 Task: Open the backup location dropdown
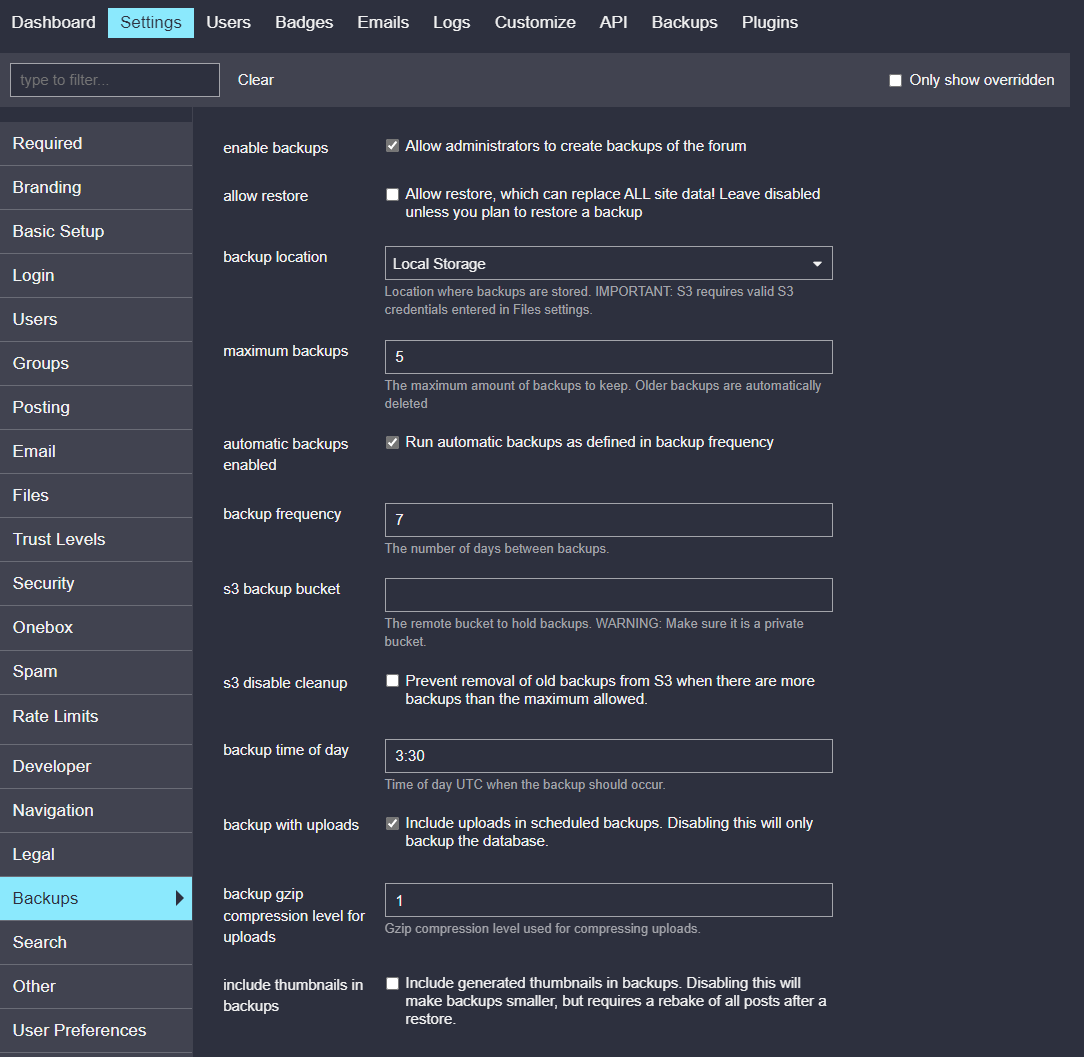coord(608,263)
